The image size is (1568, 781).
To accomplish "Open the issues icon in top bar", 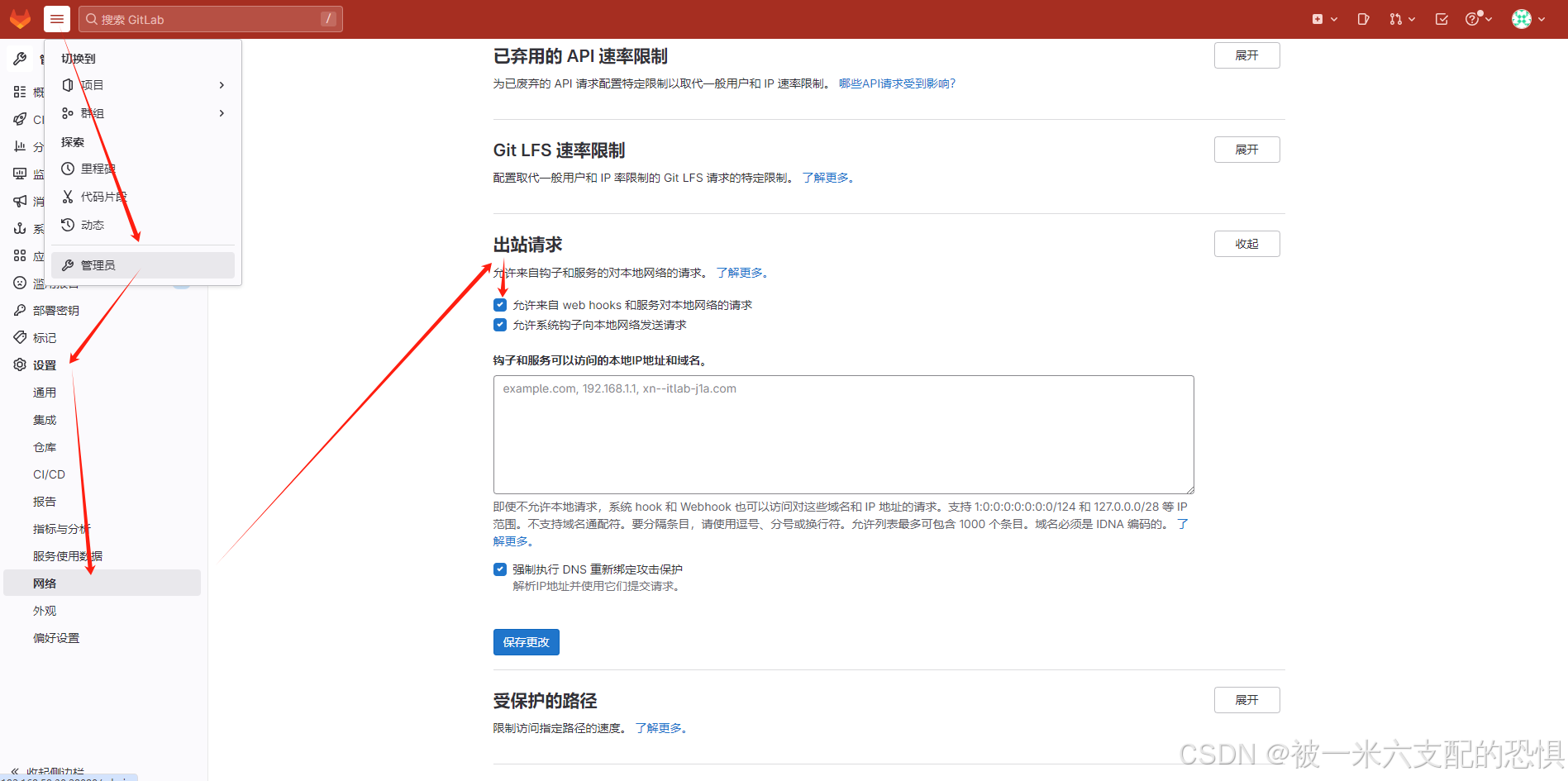I will [1363, 19].
